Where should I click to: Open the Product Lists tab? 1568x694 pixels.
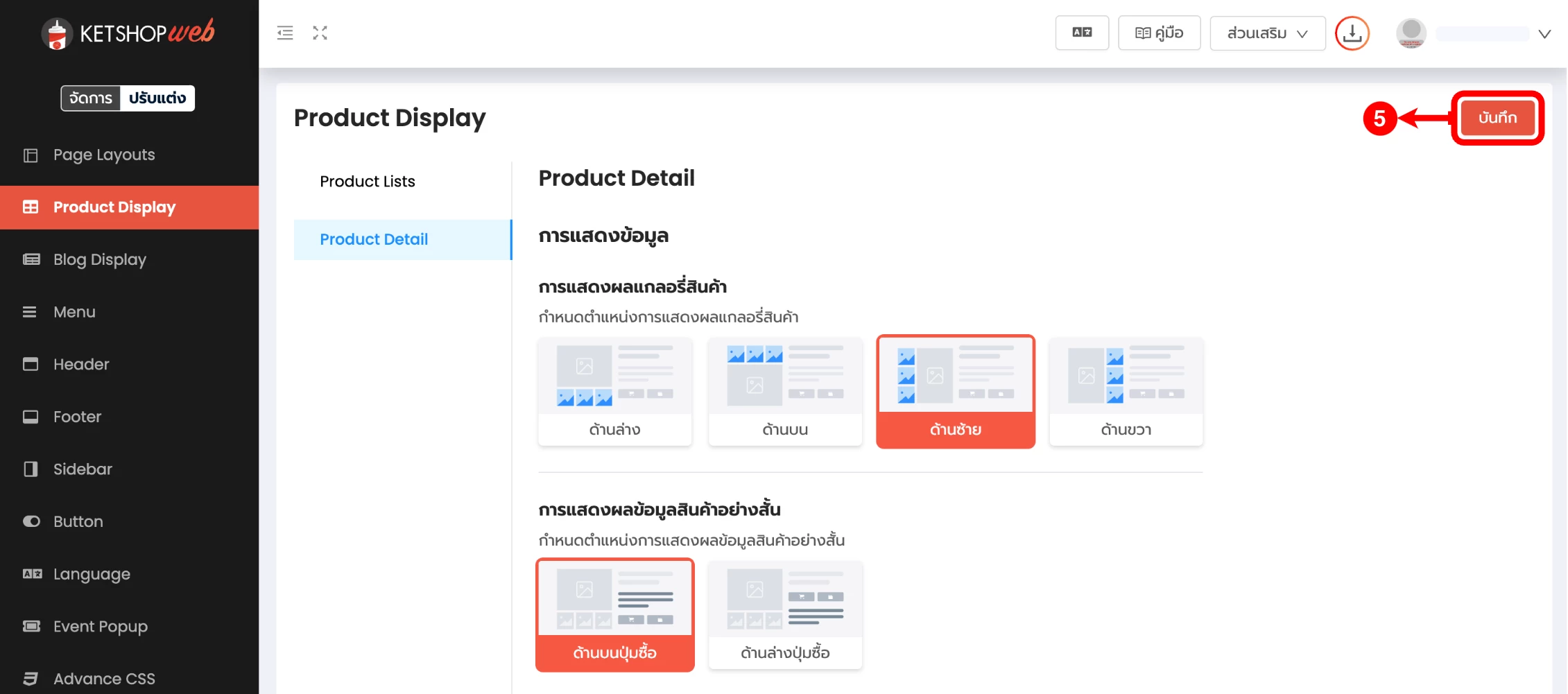point(368,182)
